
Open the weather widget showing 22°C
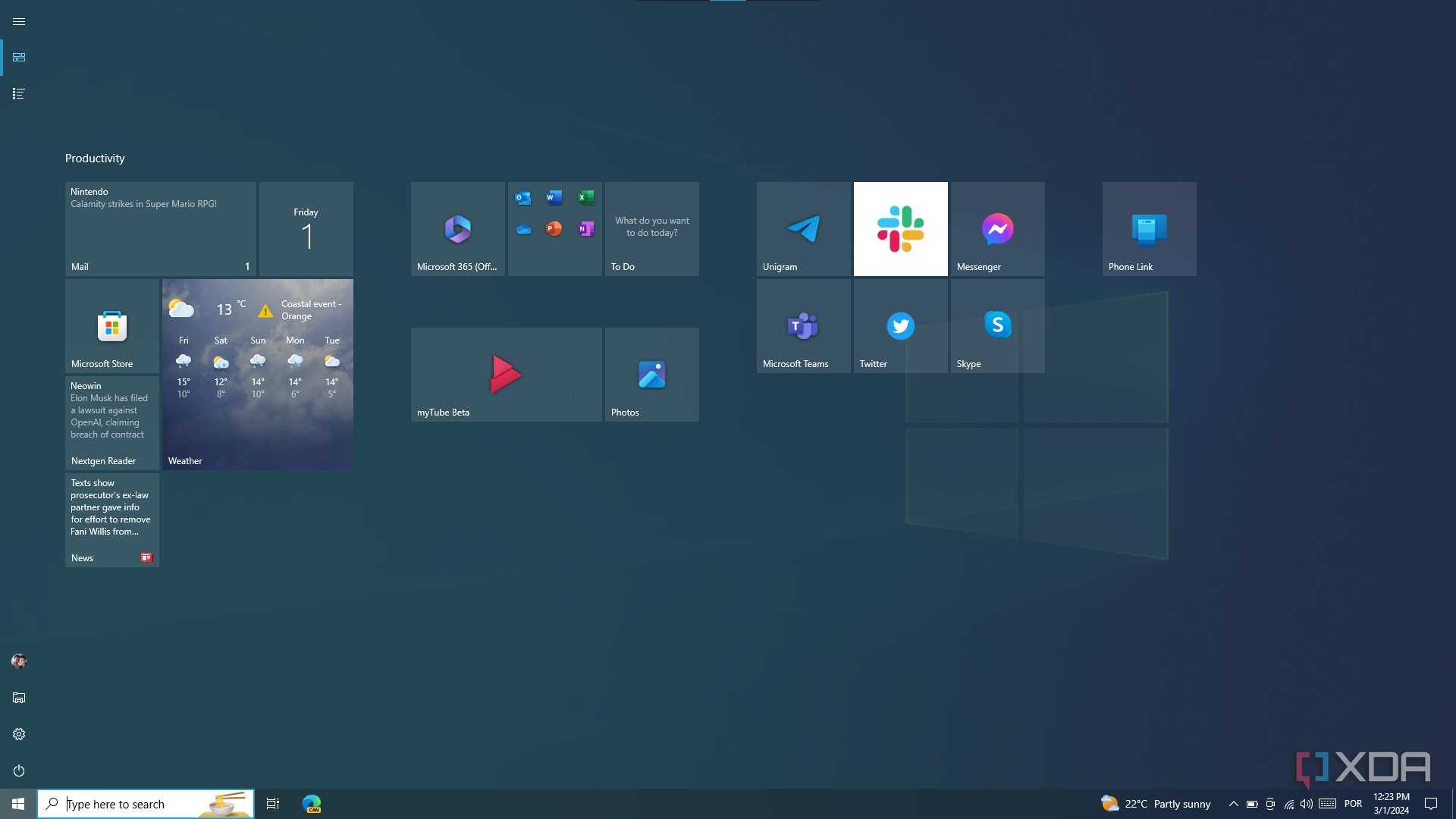[x=1156, y=804]
